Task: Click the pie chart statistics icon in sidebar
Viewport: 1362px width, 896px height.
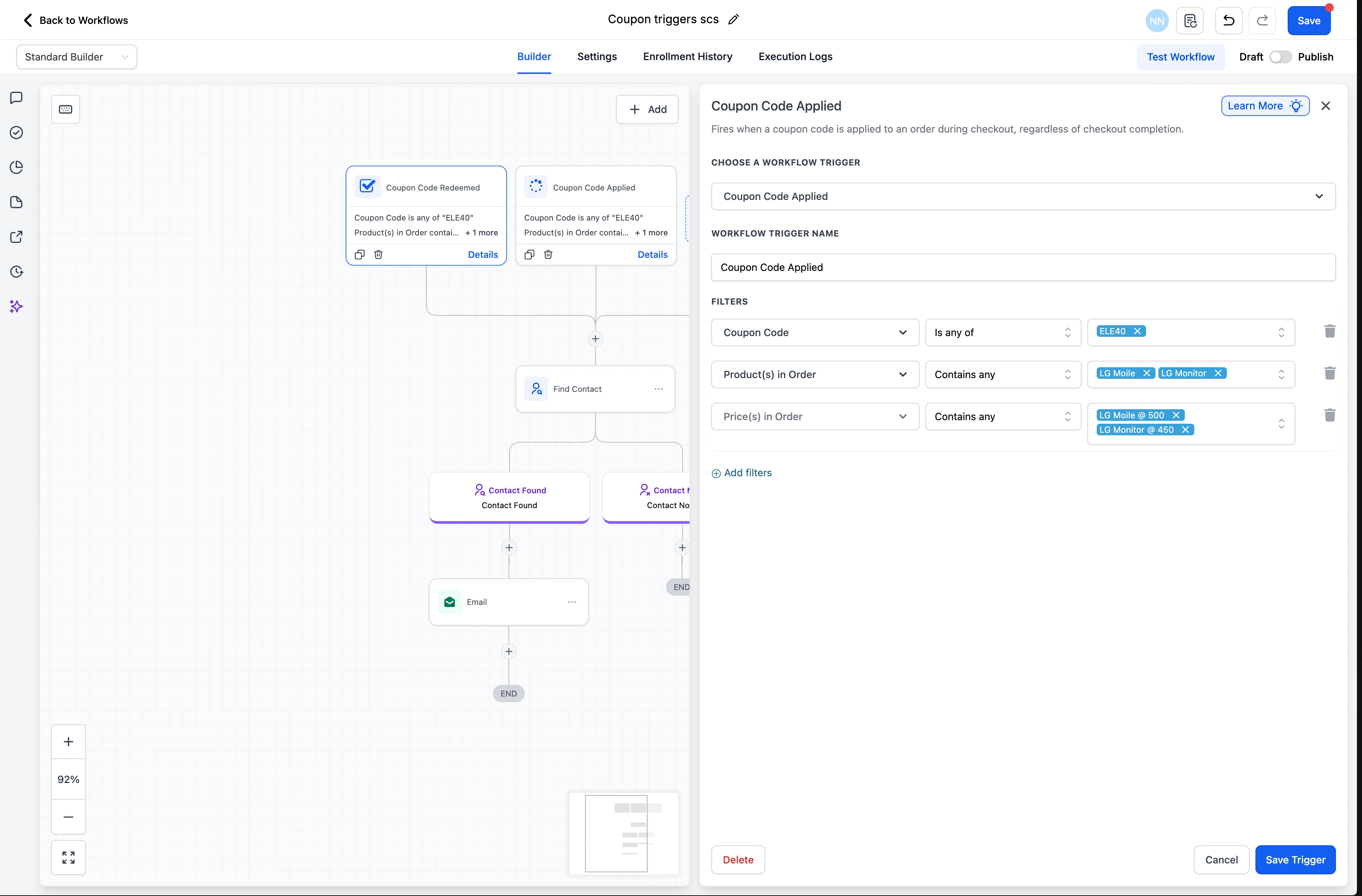Action: [x=16, y=167]
